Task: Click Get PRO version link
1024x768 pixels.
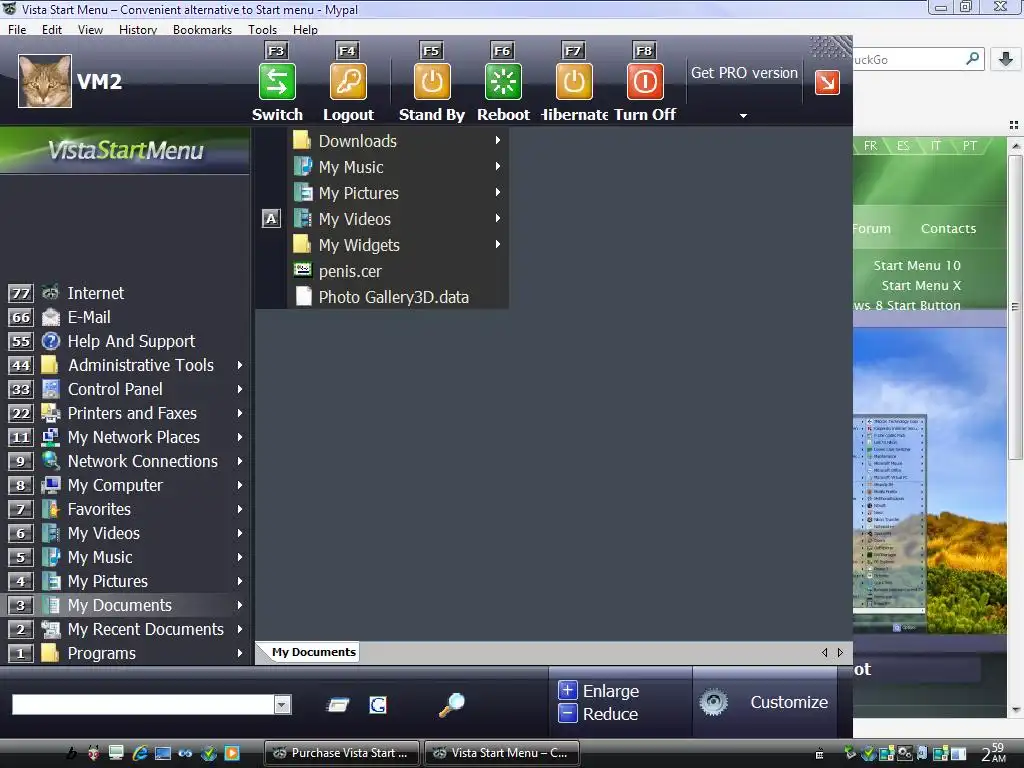Action: tap(744, 73)
